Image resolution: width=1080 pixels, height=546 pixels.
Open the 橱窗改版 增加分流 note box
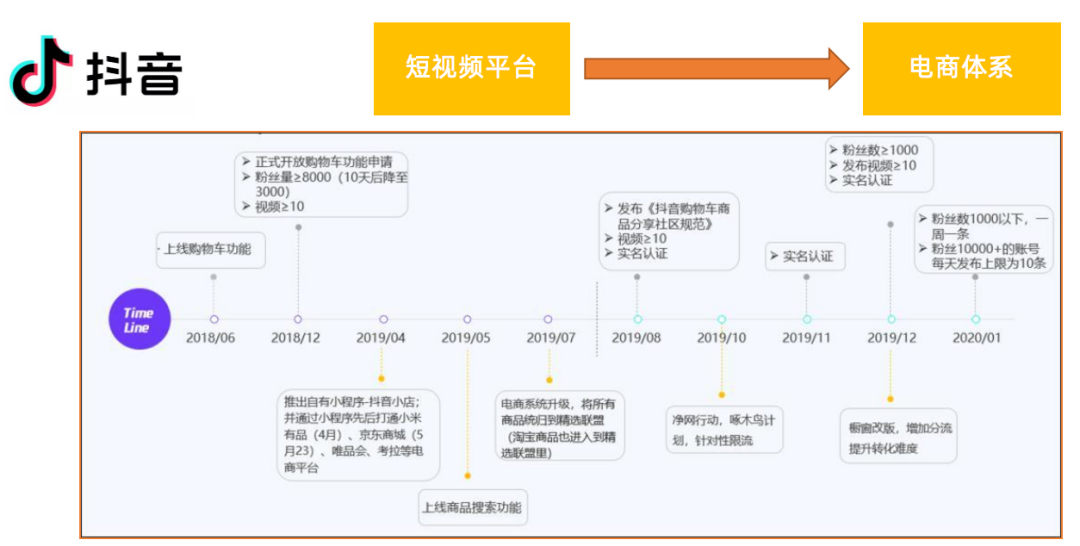(899, 437)
